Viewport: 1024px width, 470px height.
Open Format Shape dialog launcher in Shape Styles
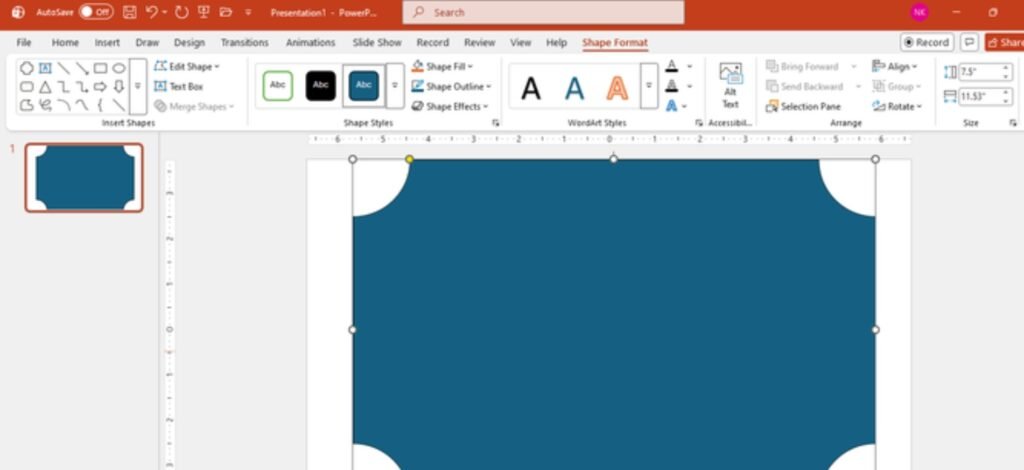coord(496,123)
